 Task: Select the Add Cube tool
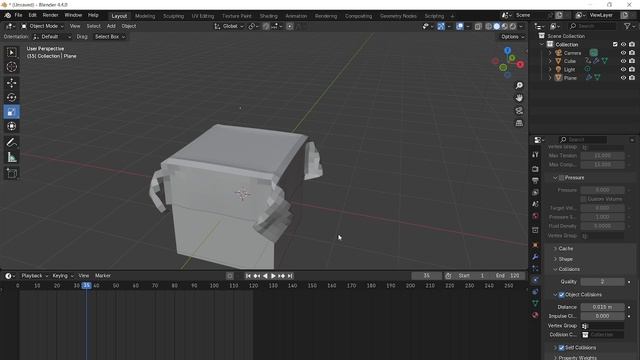11,173
